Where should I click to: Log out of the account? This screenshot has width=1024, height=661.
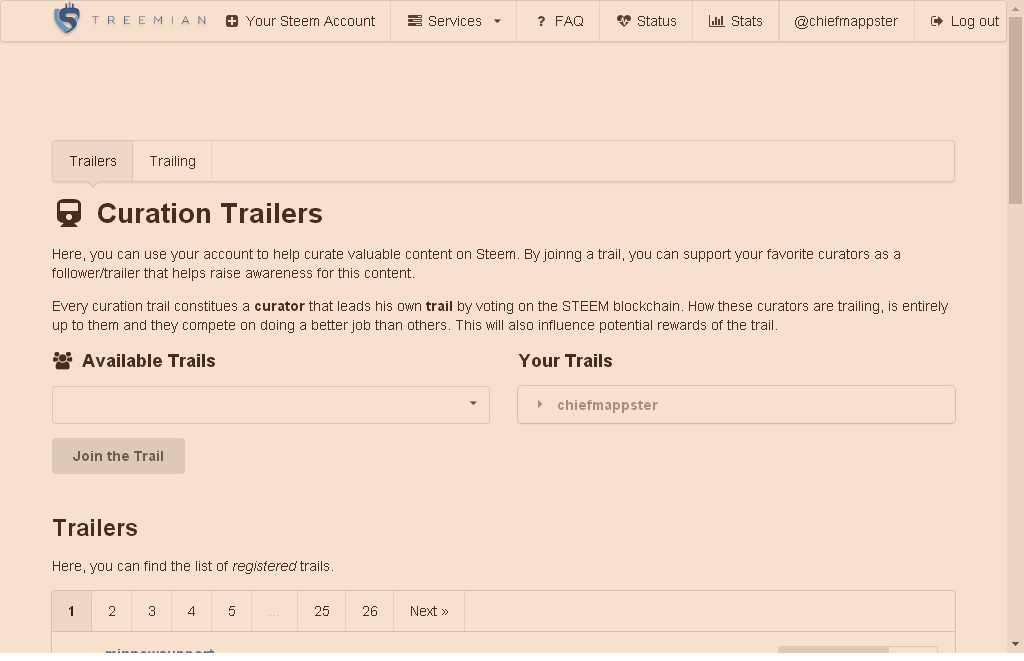tap(961, 22)
